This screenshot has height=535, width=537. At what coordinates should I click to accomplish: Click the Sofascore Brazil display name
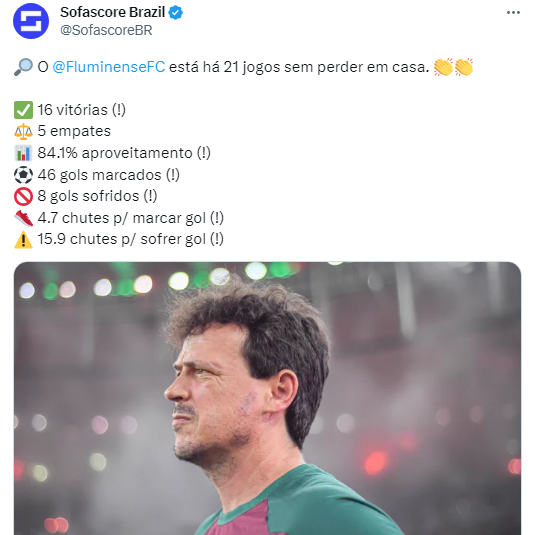point(113,12)
